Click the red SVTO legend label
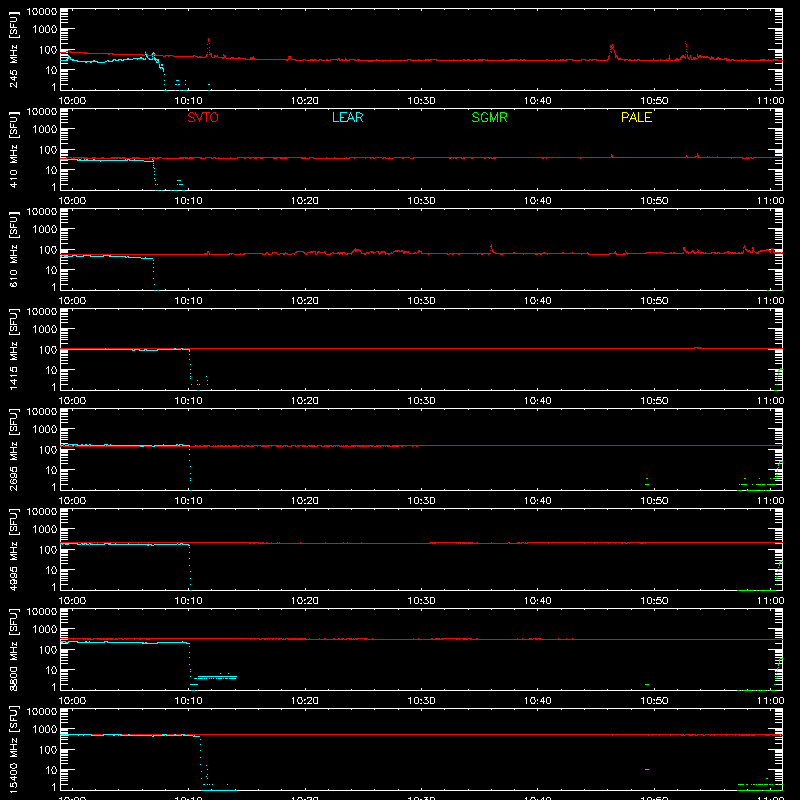This screenshot has height=800, width=800. pyautogui.click(x=203, y=117)
